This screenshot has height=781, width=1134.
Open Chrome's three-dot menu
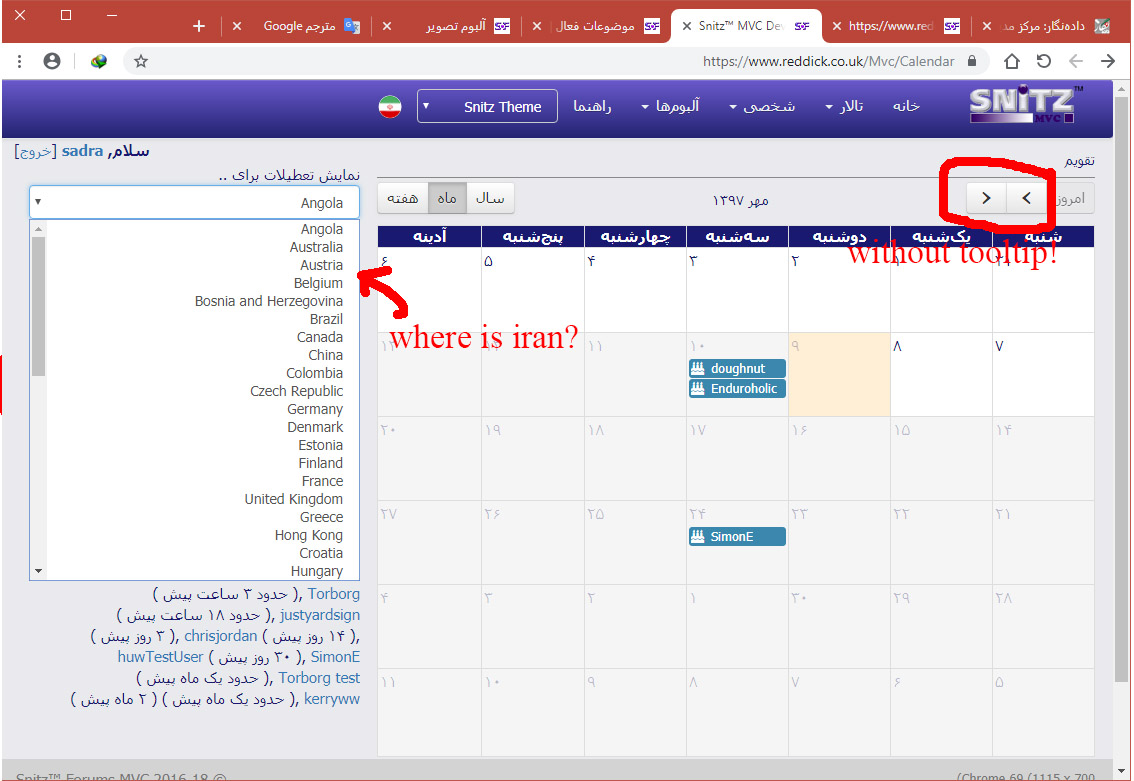point(19,61)
